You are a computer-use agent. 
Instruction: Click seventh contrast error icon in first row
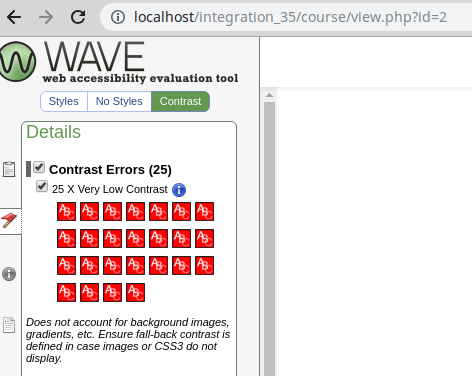click(x=204, y=211)
